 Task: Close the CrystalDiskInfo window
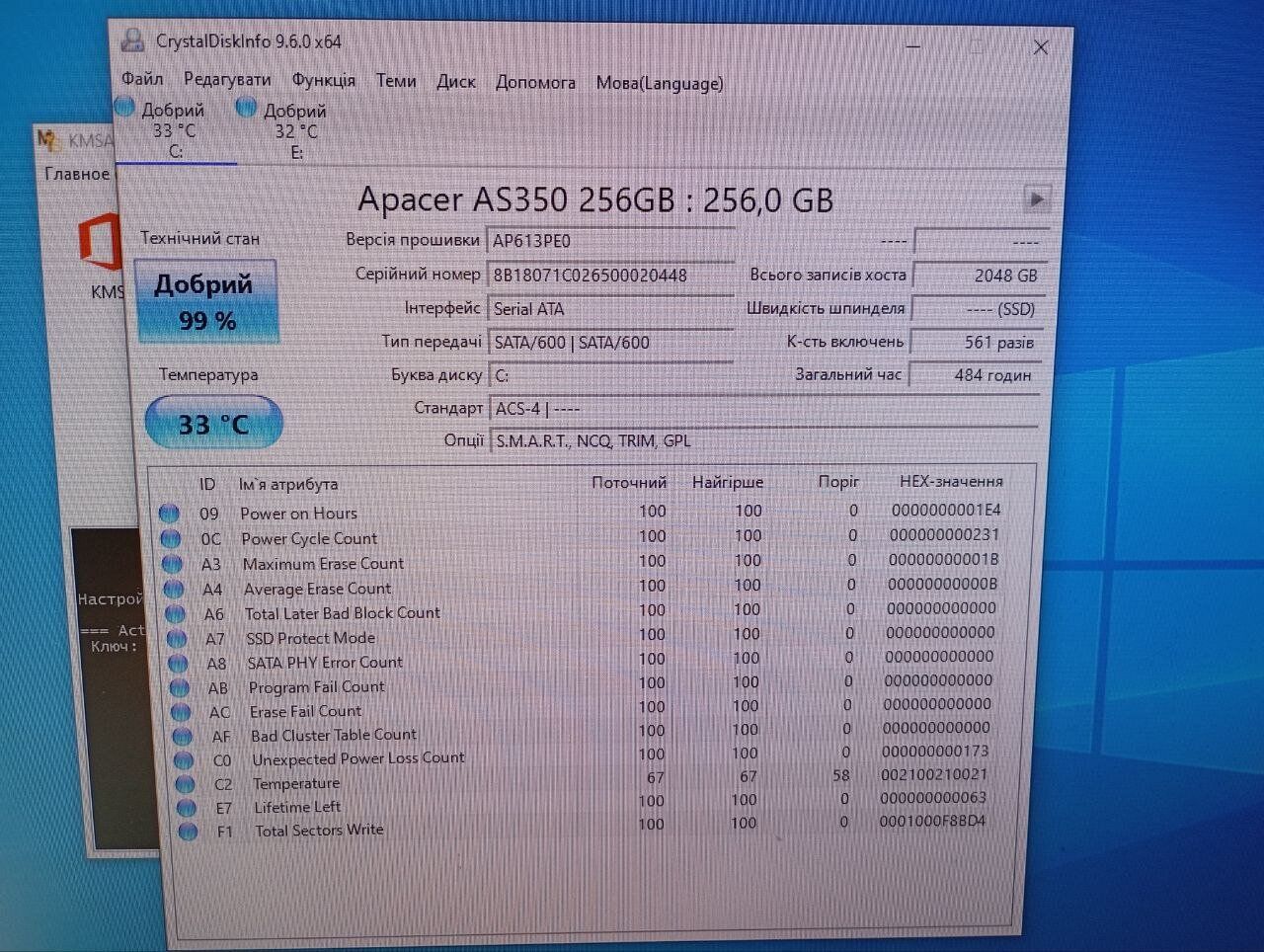pyautogui.click(x=1040, y=47)
